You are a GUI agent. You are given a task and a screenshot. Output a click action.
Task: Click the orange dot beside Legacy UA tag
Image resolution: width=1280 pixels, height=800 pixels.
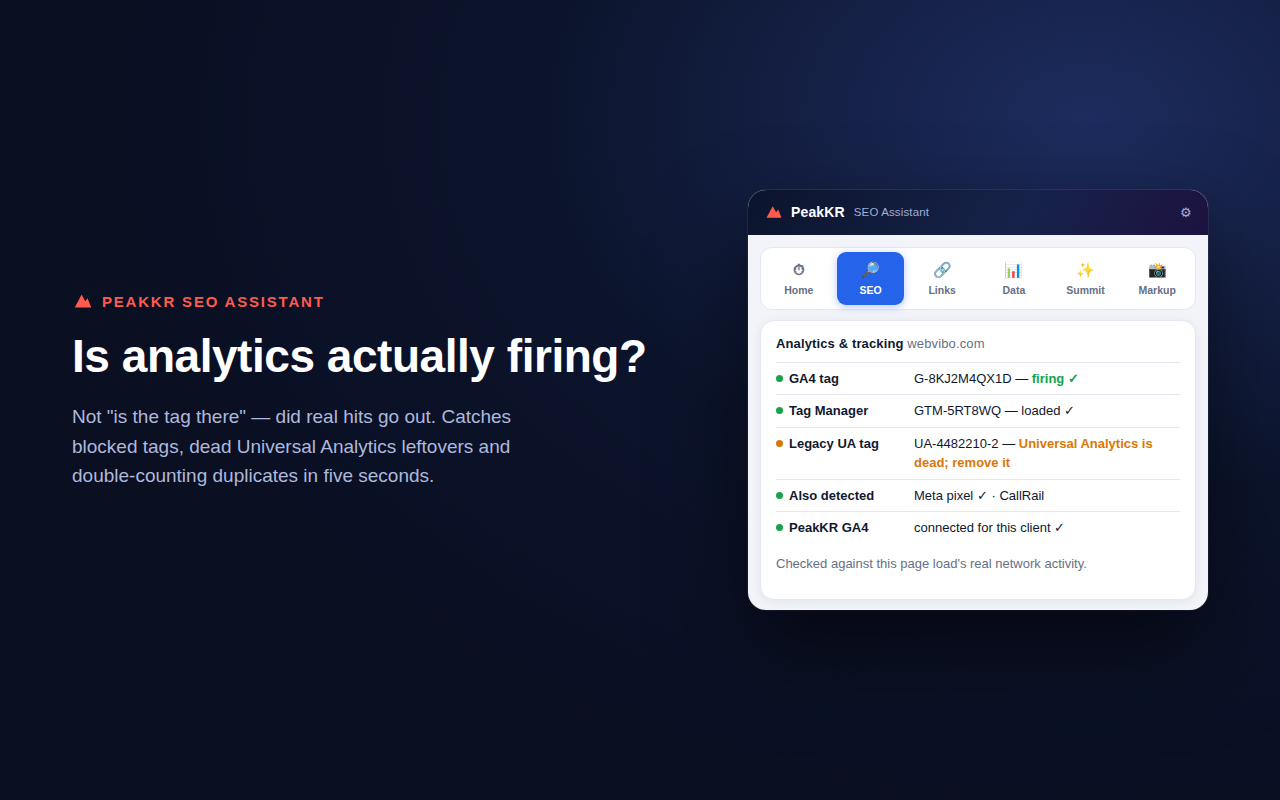[780, 443]
